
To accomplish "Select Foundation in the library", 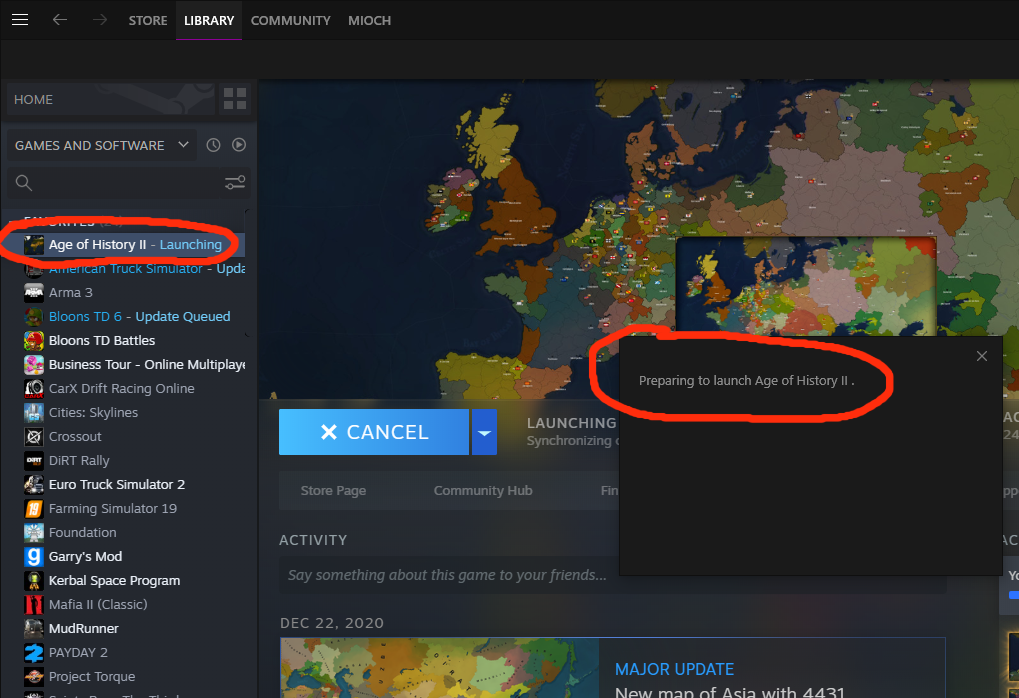I will pyautogui.click(x=83, y=533).
